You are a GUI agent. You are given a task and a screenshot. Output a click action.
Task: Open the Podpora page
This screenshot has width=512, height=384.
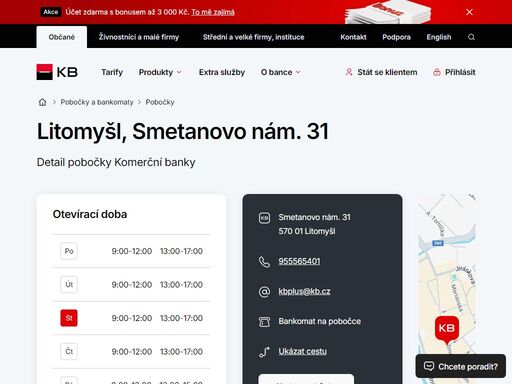pyautogui.click(x=396, y=37)
